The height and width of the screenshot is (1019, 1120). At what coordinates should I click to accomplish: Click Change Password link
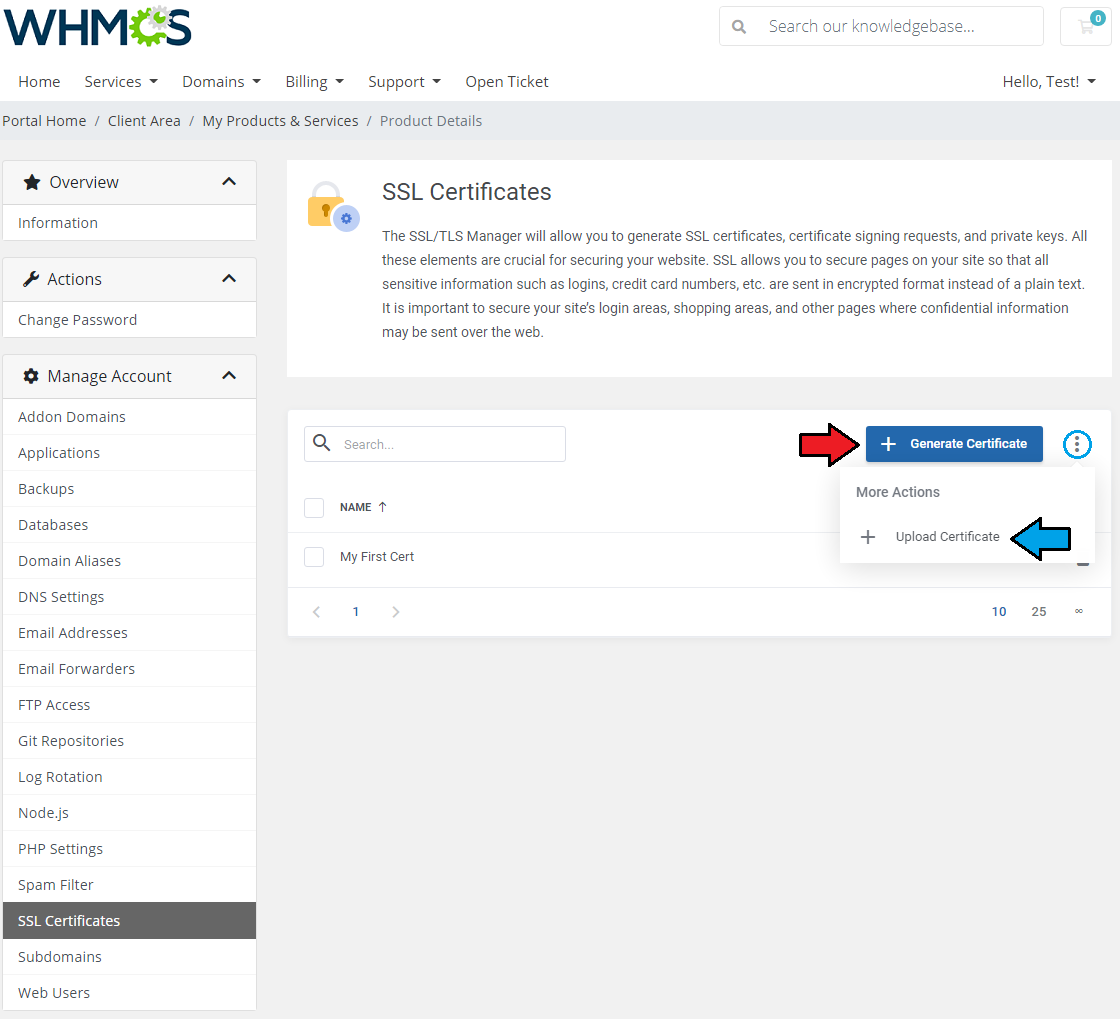coord(129,320)
